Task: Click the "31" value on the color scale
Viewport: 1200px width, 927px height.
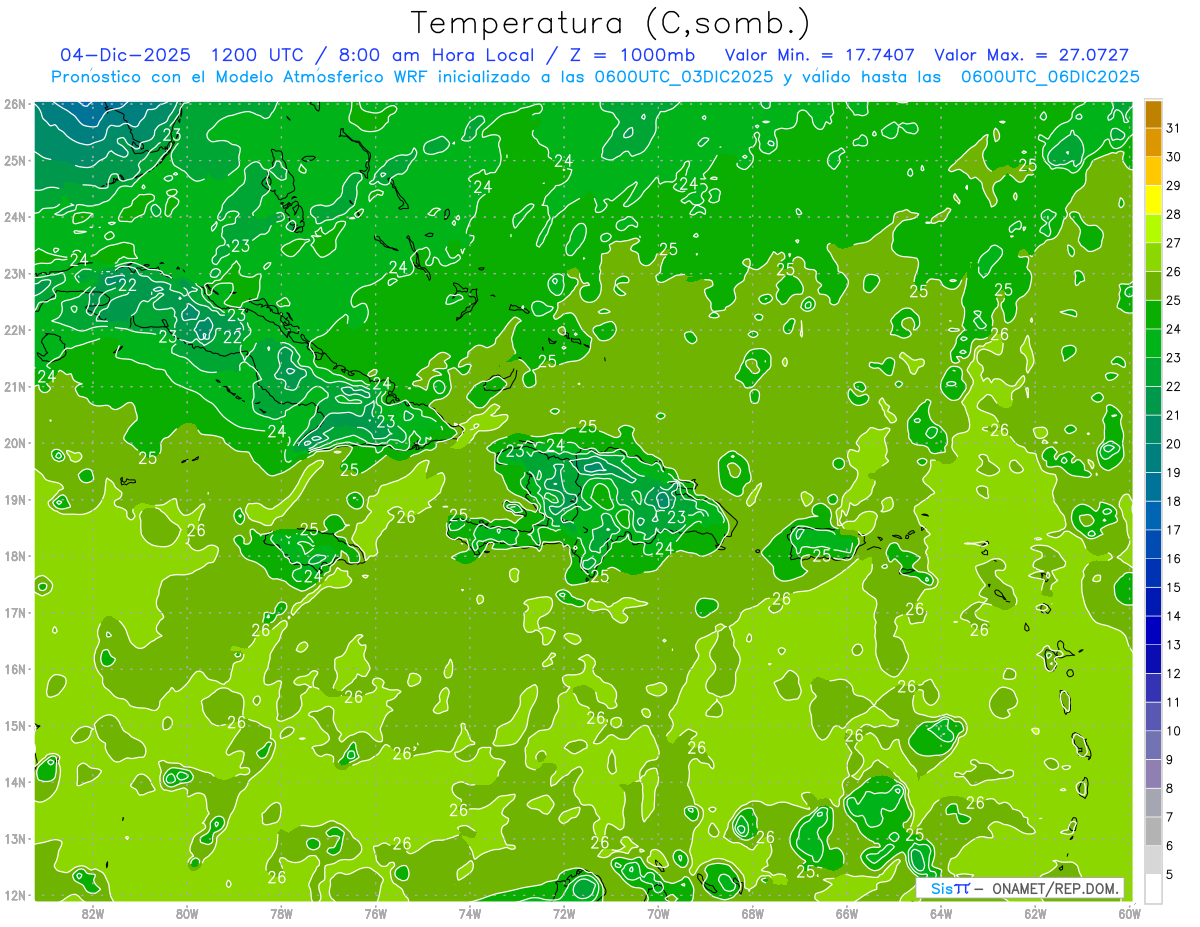Action: pos(1173,128)
